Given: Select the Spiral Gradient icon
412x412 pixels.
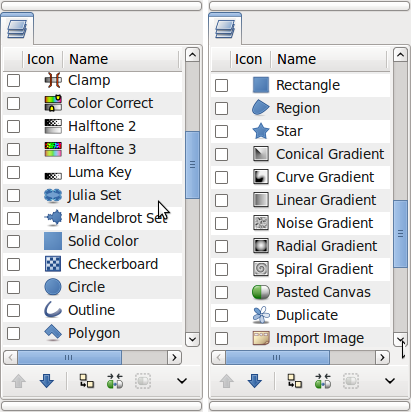Looking at the screenshot, I should tap(261, 269).
